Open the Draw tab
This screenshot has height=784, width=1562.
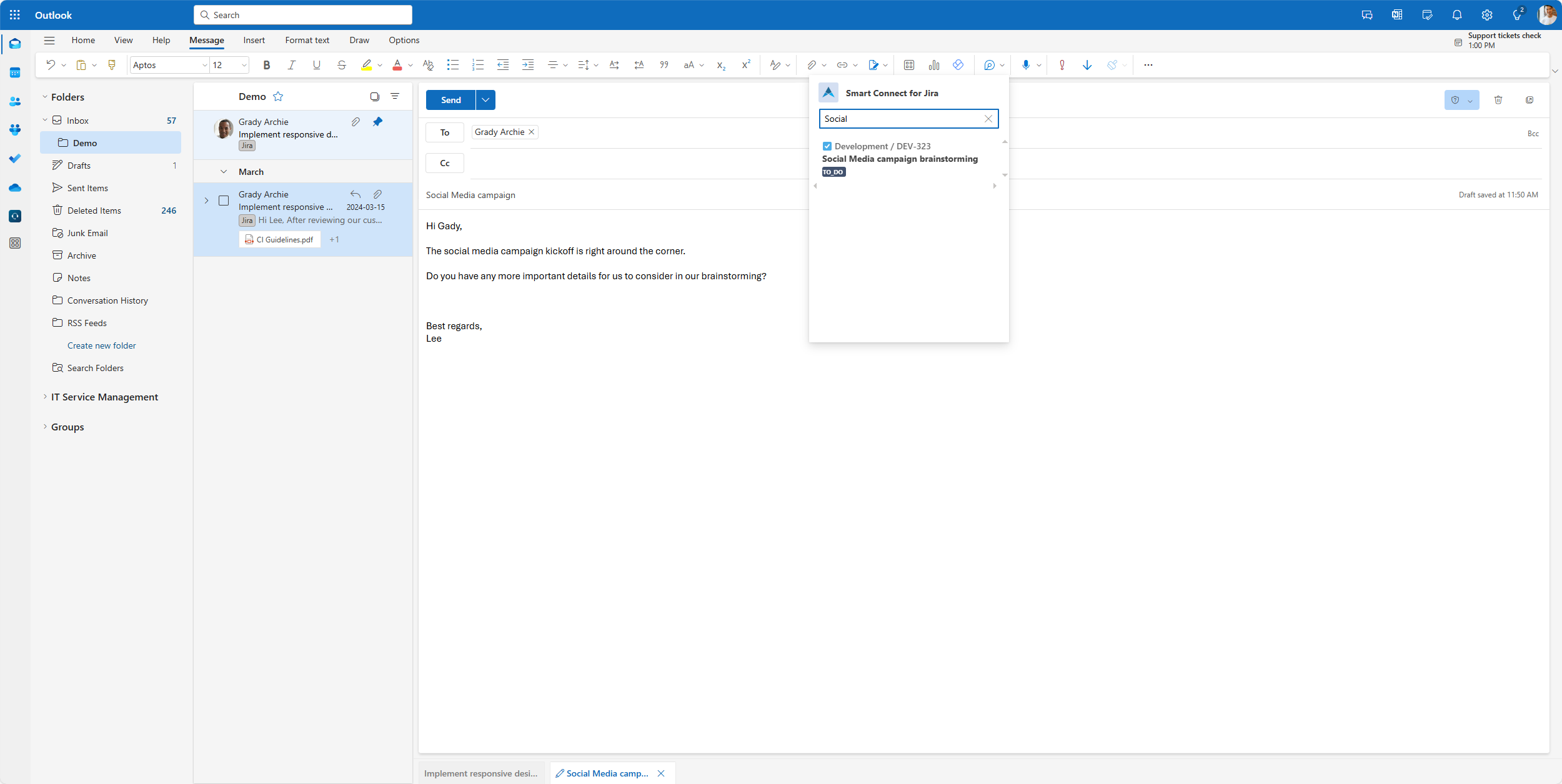(x=359, y=40)
